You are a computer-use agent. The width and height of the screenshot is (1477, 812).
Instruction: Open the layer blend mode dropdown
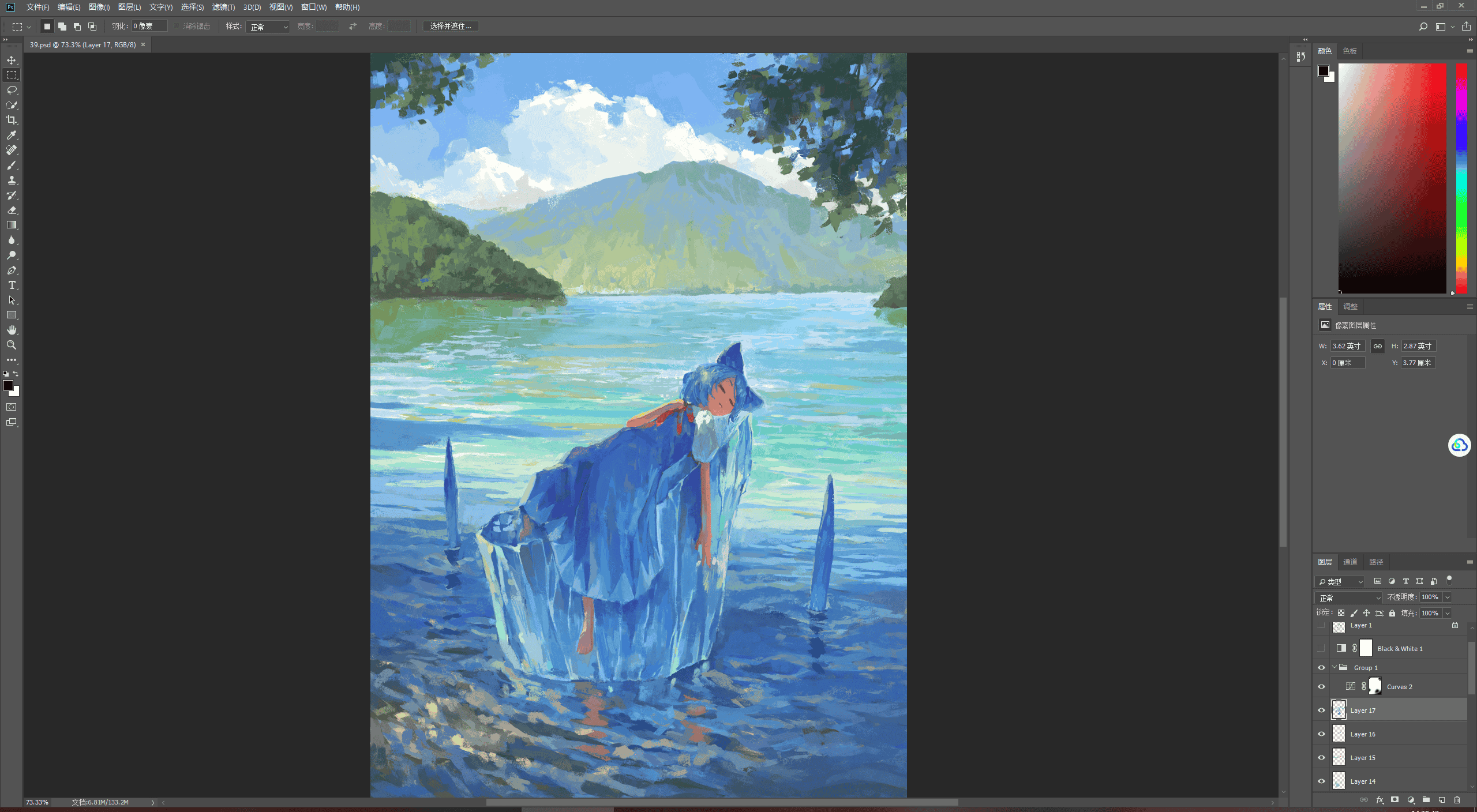pos(1348,597)
